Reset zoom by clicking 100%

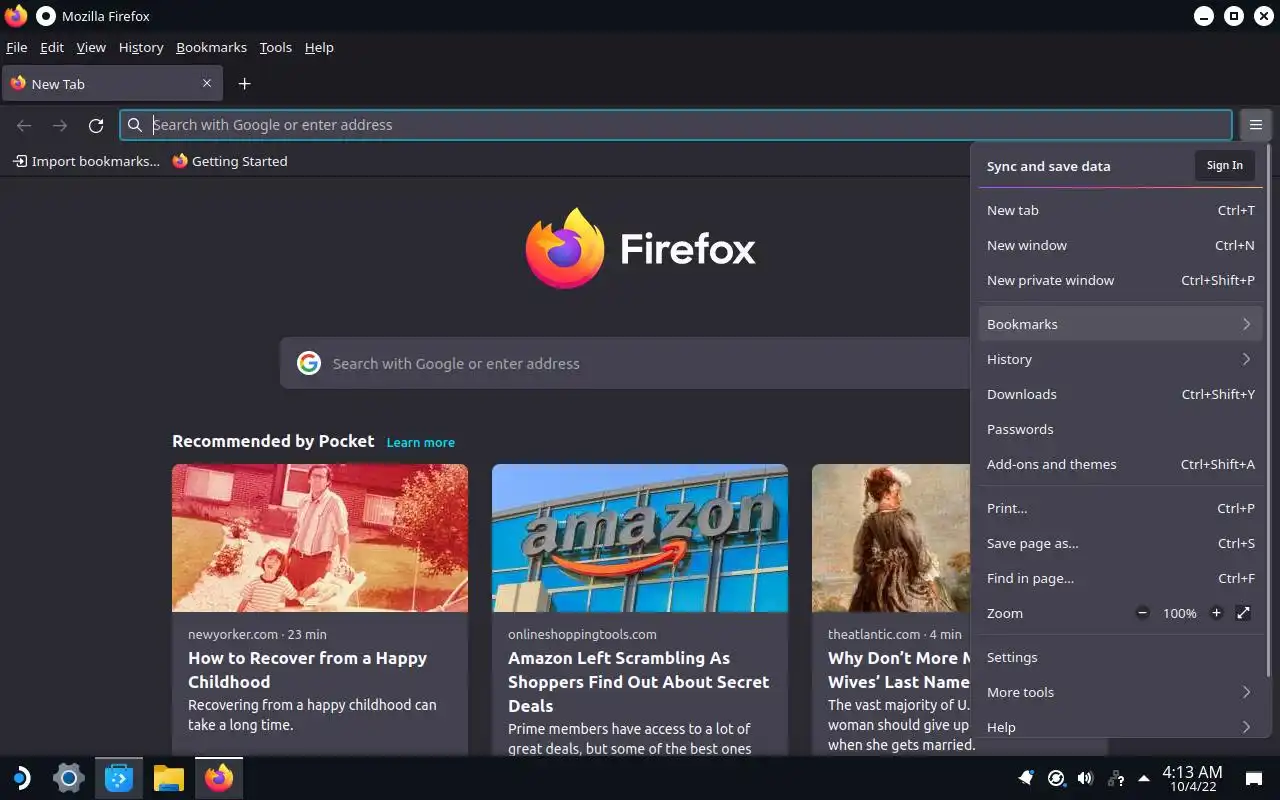coord(1180,613)
